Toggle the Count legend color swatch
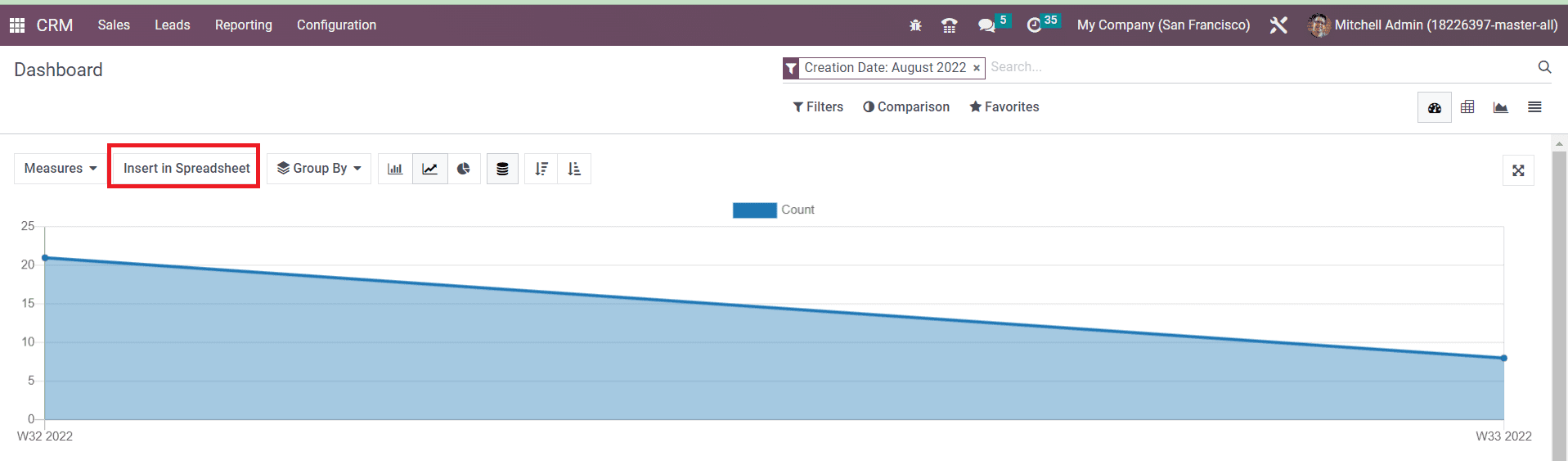Image resolution: width=1568 pixels, height=461 pixels. point(754,210)
